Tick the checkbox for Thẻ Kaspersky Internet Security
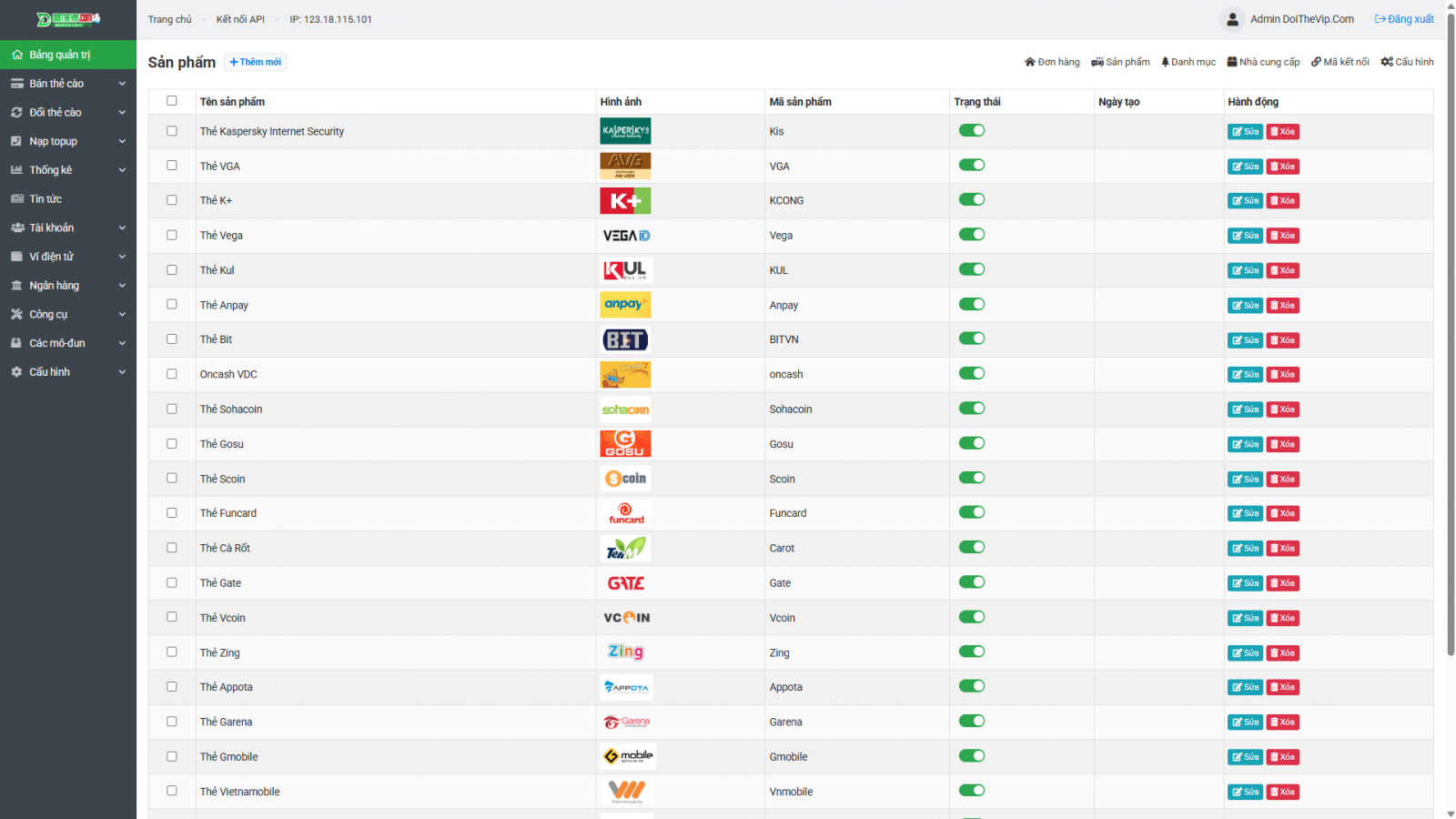 (x=172, y=131)
